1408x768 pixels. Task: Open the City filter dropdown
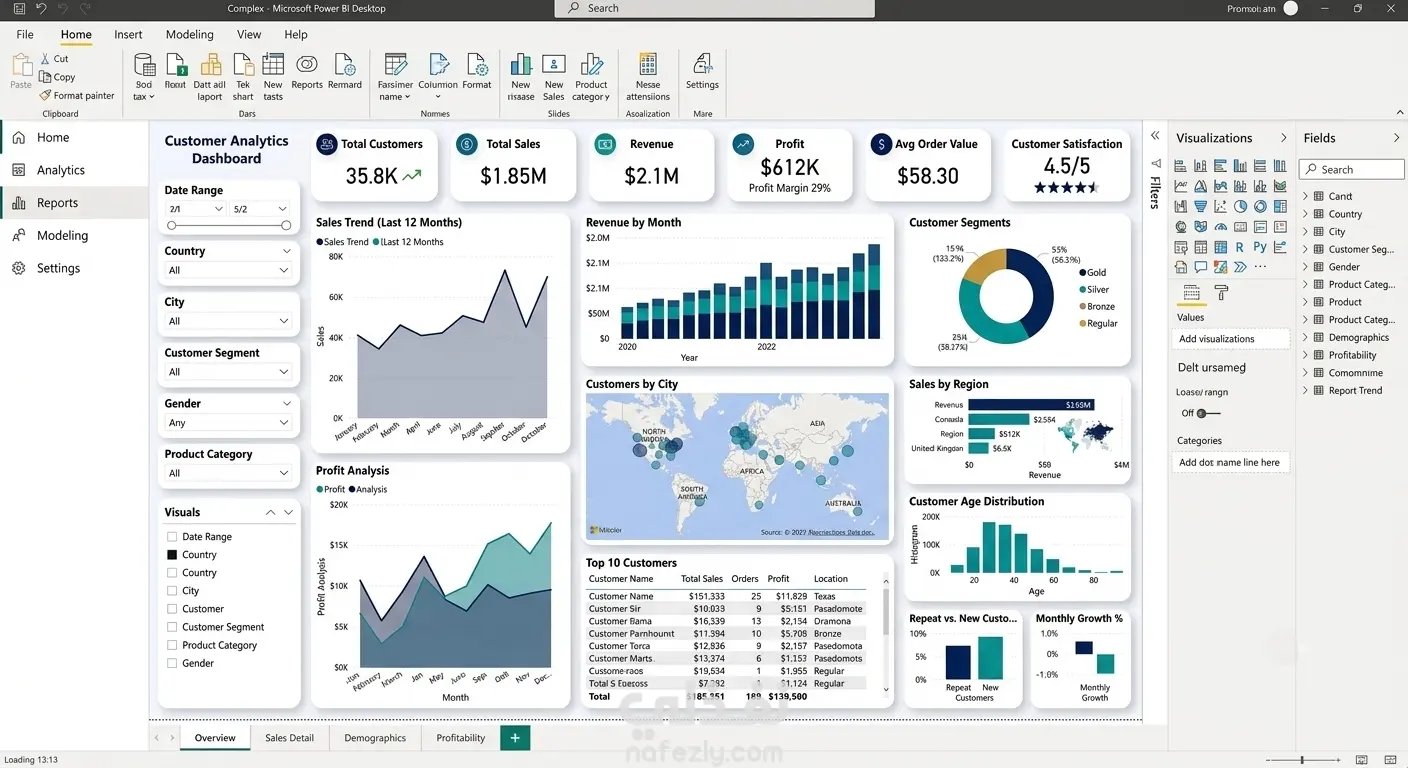[229, 321]
